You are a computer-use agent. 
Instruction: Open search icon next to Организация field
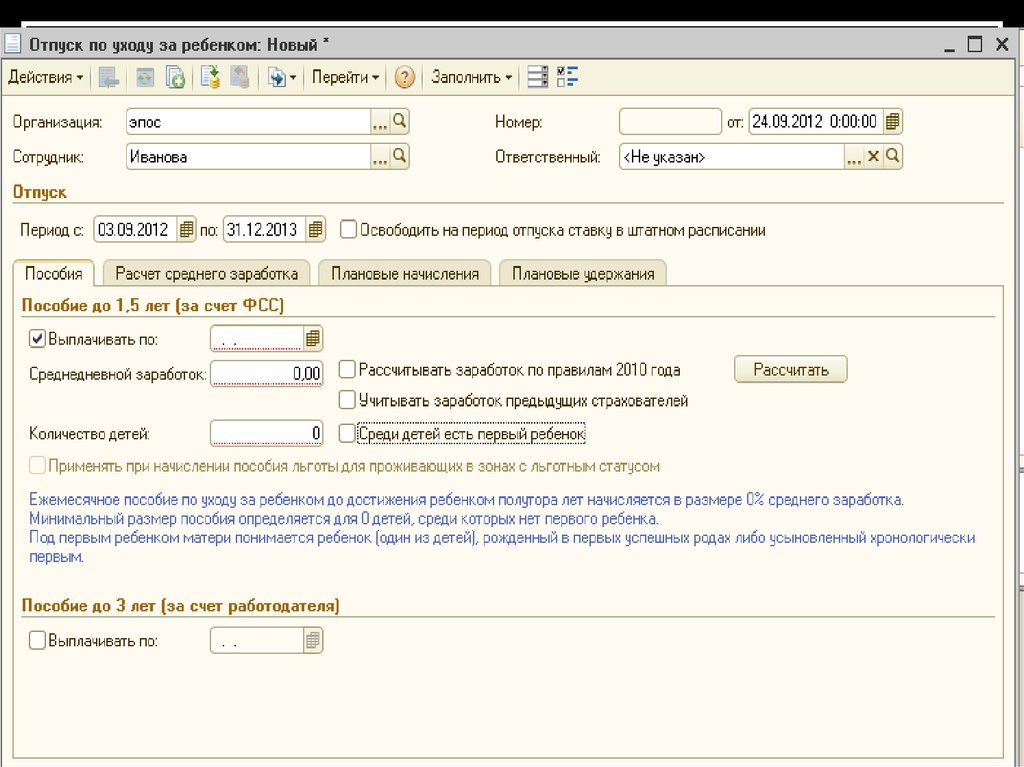pos(399,122)
